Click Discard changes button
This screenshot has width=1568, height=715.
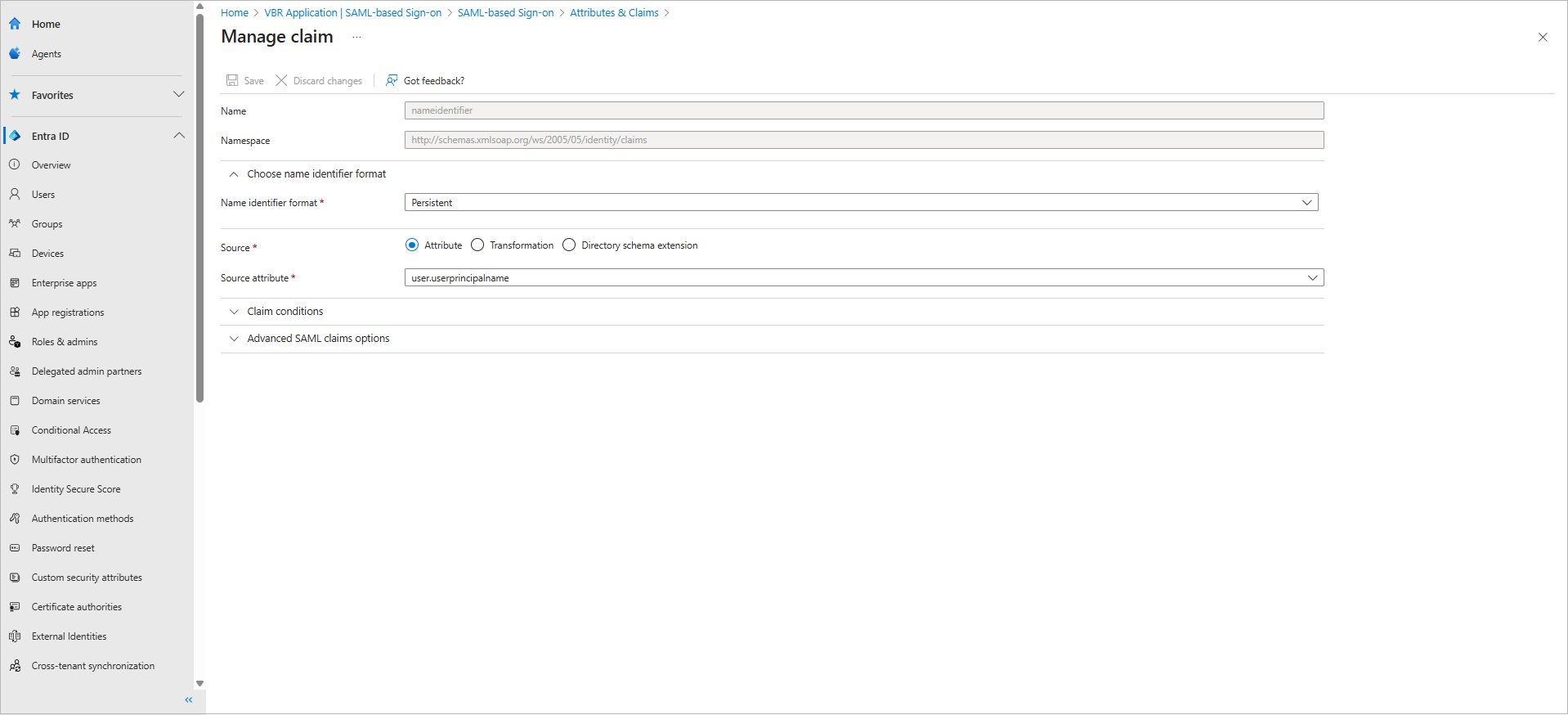(x=319, y=80)
